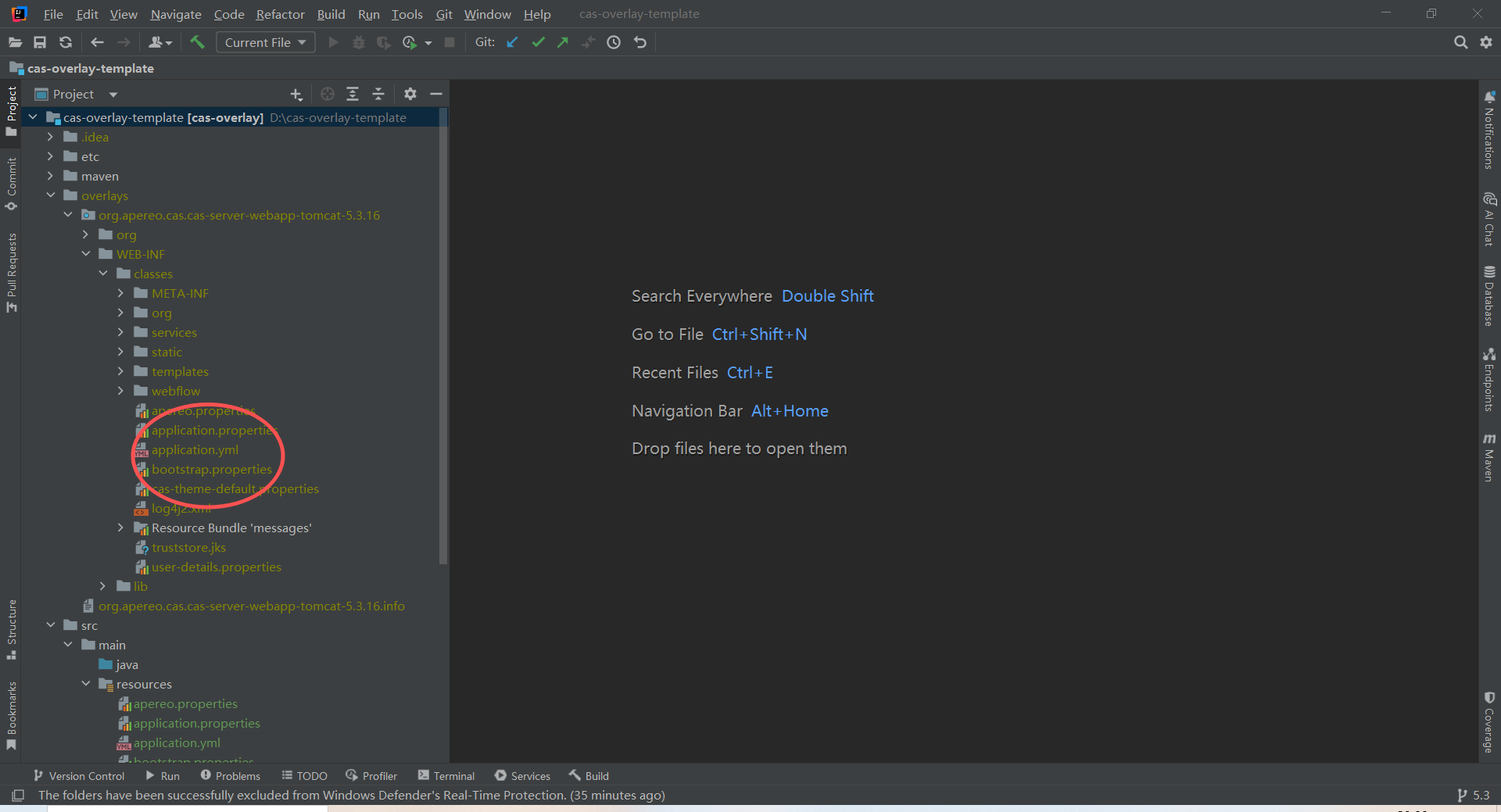Open the Maven tool window
This screenshot has height=812, width=1501.
(x=1489, y=457)
